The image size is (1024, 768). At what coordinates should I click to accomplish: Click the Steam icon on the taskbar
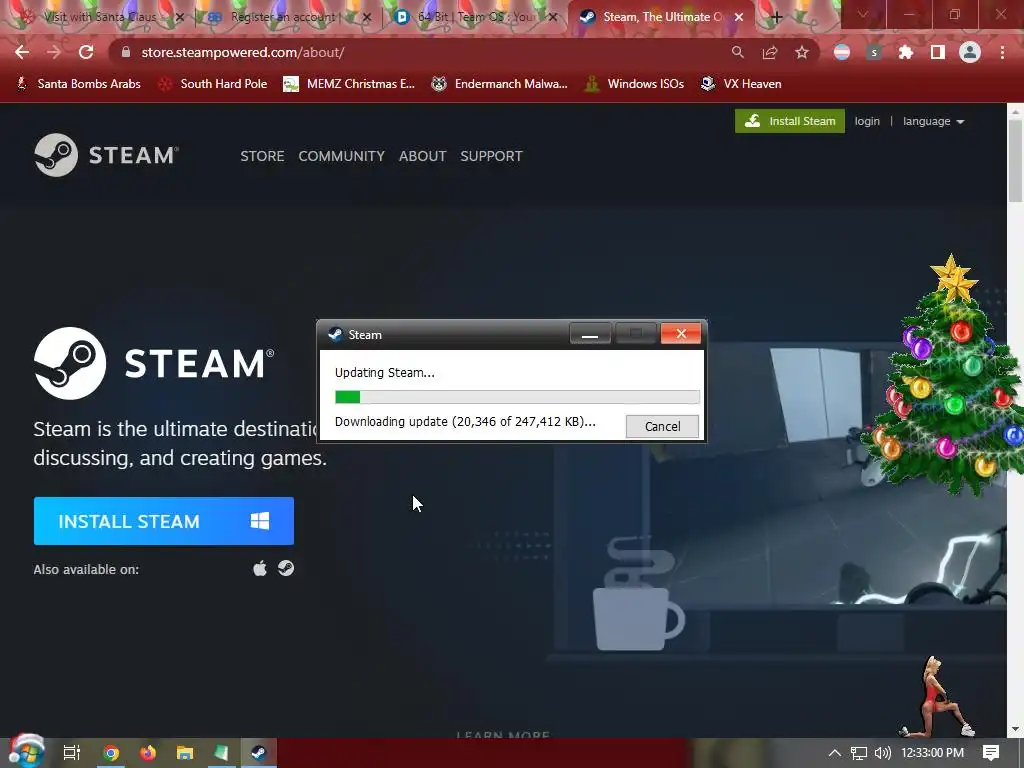pos(259,753)
